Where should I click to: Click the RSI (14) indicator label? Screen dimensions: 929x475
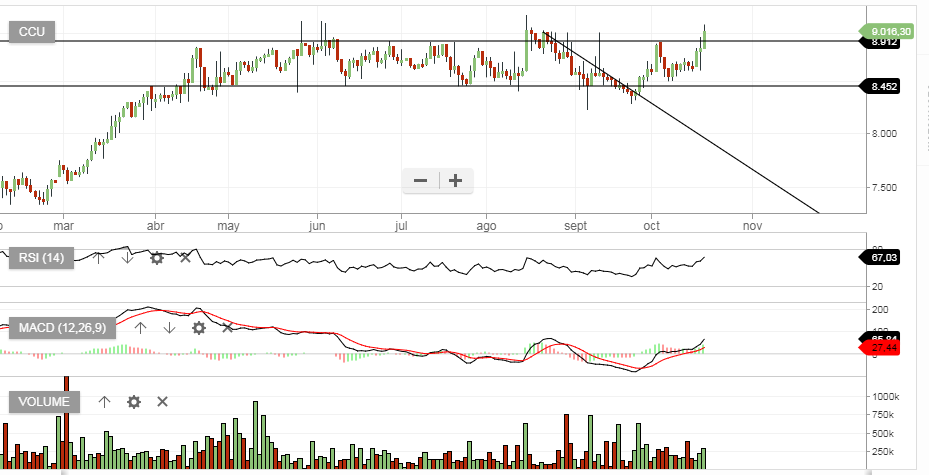coord(41,258)
